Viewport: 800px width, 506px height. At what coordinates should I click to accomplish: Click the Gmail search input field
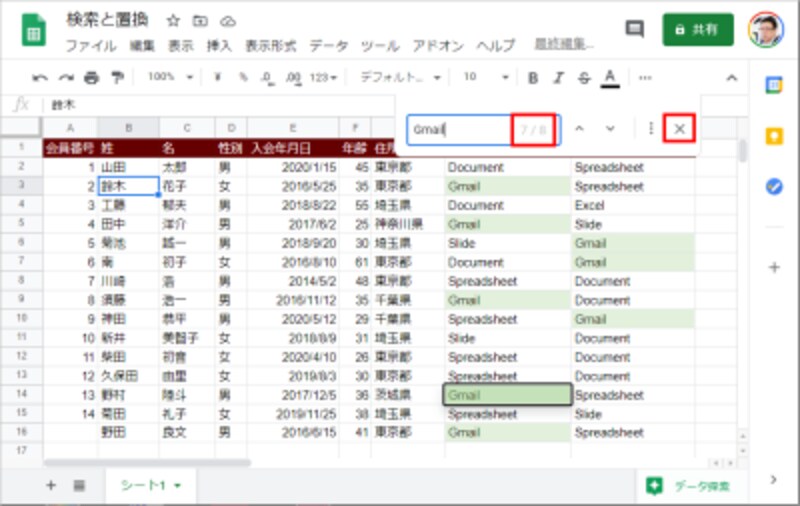pos(459,130)
